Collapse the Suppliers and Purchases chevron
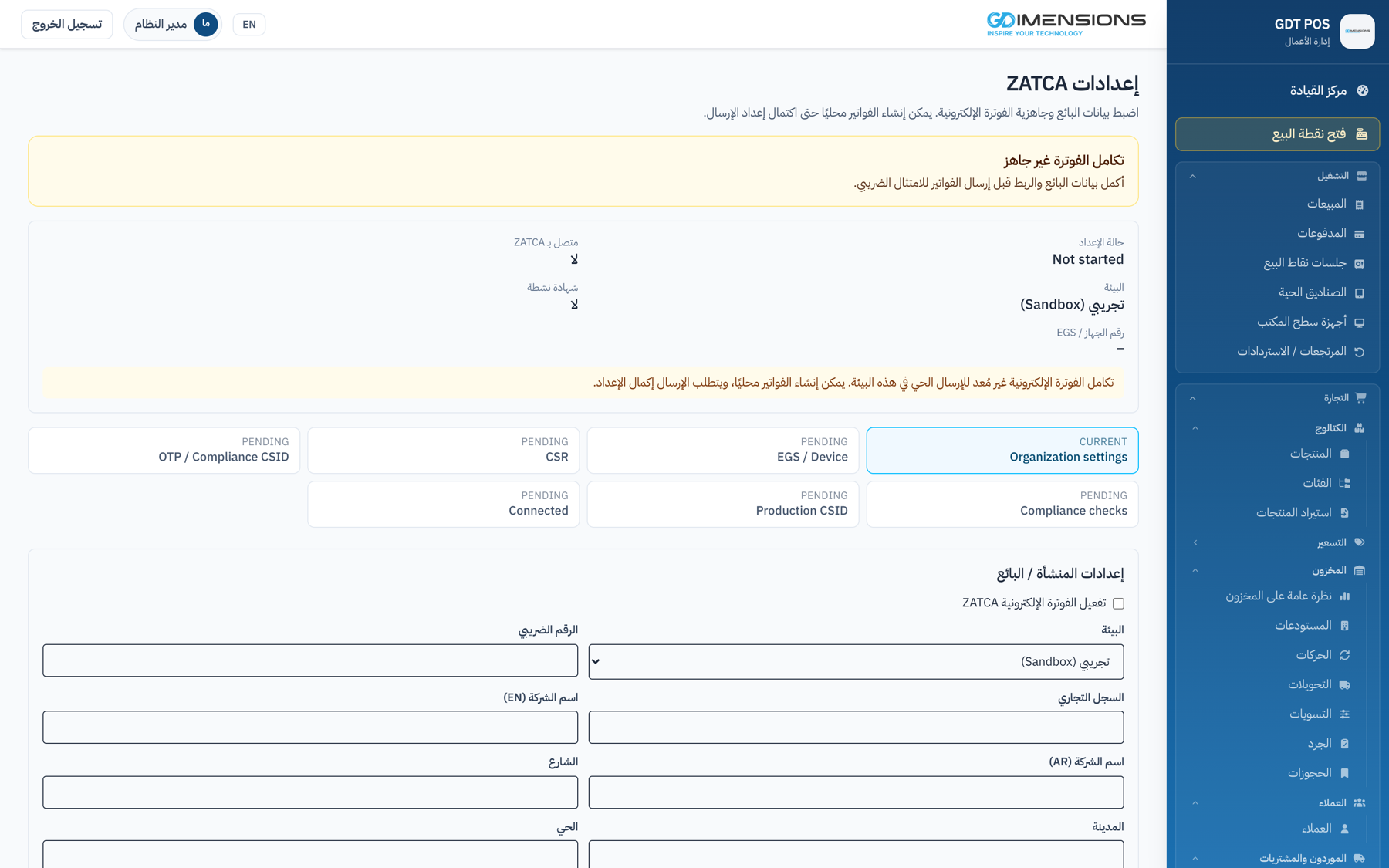The width and height of the screenshot is (1389, 868). pos(1195,859)
